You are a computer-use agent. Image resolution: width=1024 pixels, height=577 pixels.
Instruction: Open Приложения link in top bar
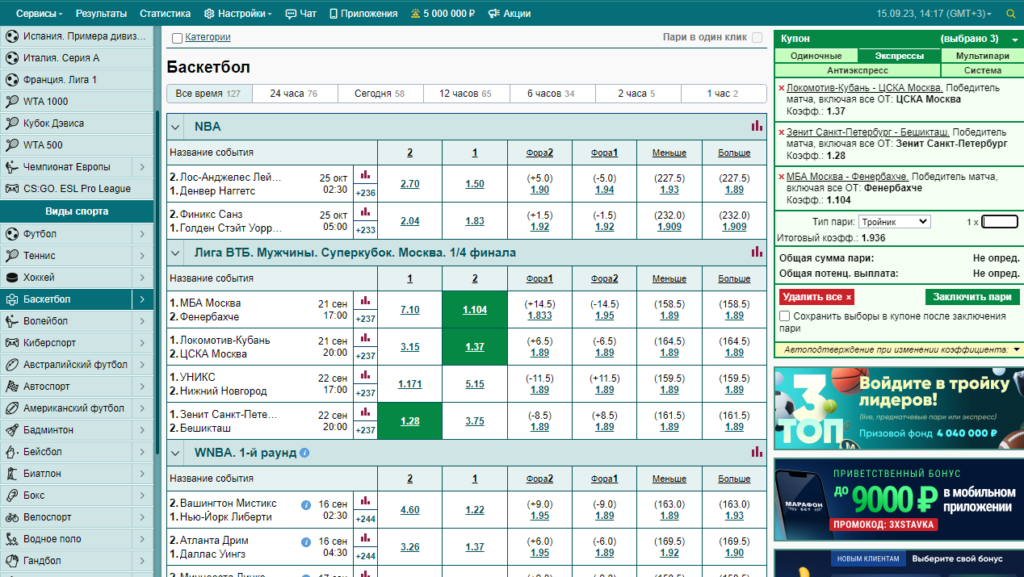coord(364,14)
